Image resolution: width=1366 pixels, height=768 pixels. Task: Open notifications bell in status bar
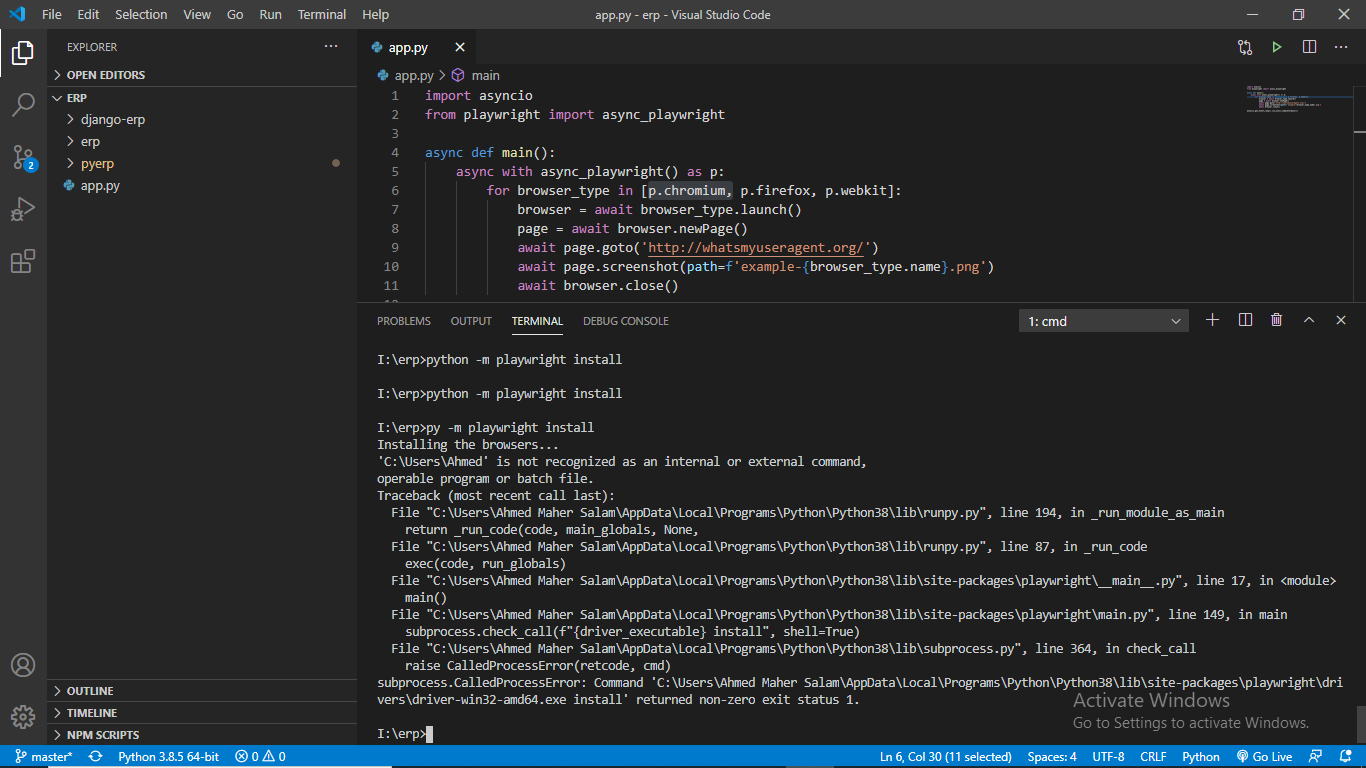[1345, 757]
